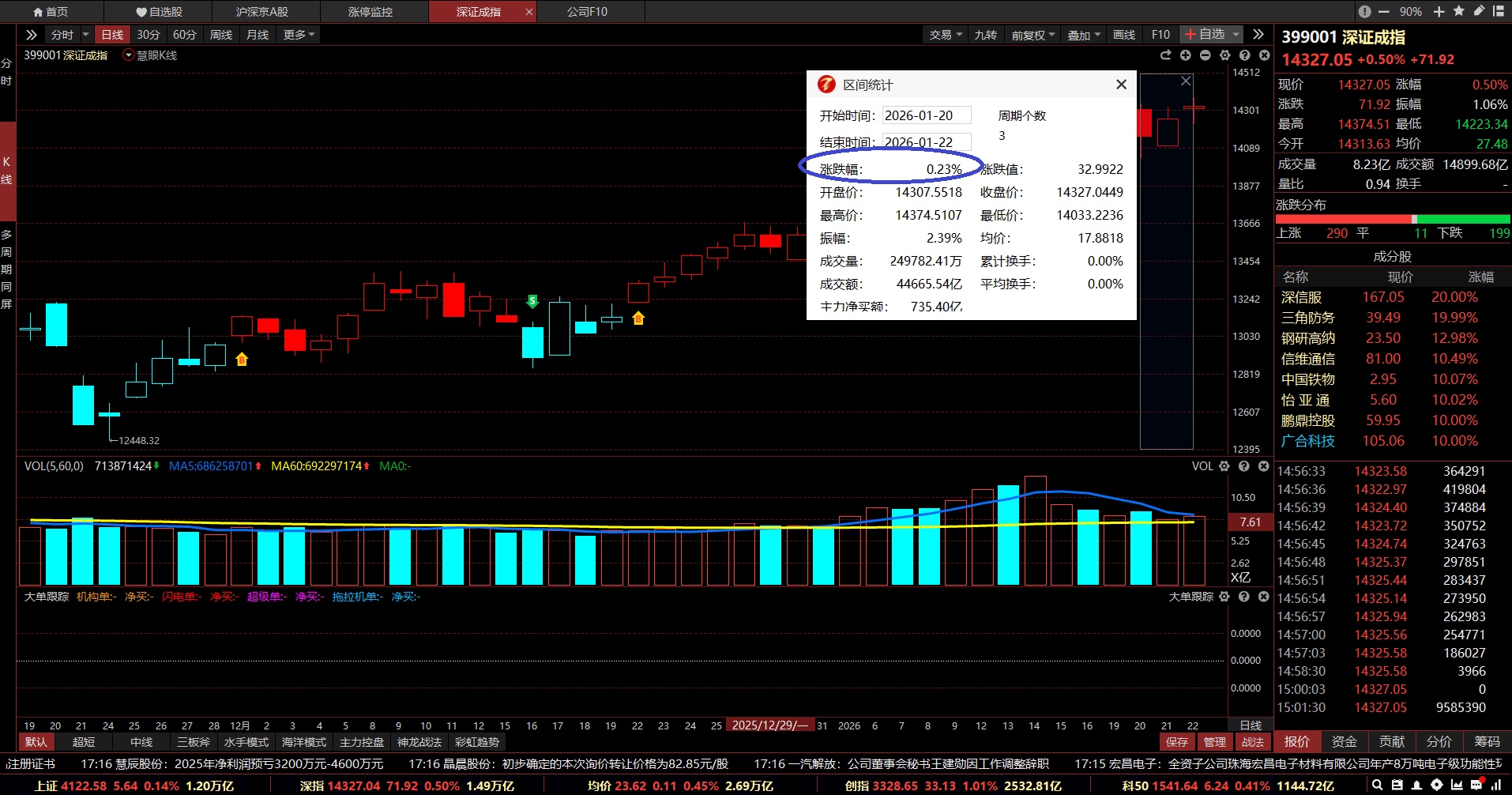Open the 筹码 tab in quote panel
The height and width of the screenshot is (795, 1512).
click(x=1488, y=742)
